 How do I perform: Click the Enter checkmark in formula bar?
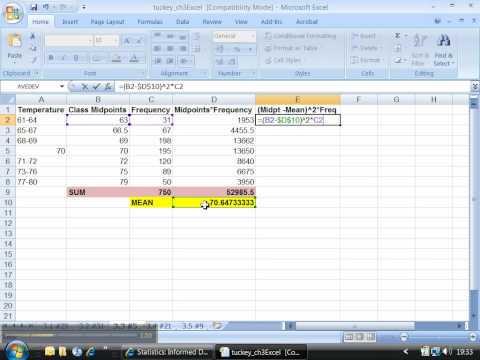coord(97,87)
